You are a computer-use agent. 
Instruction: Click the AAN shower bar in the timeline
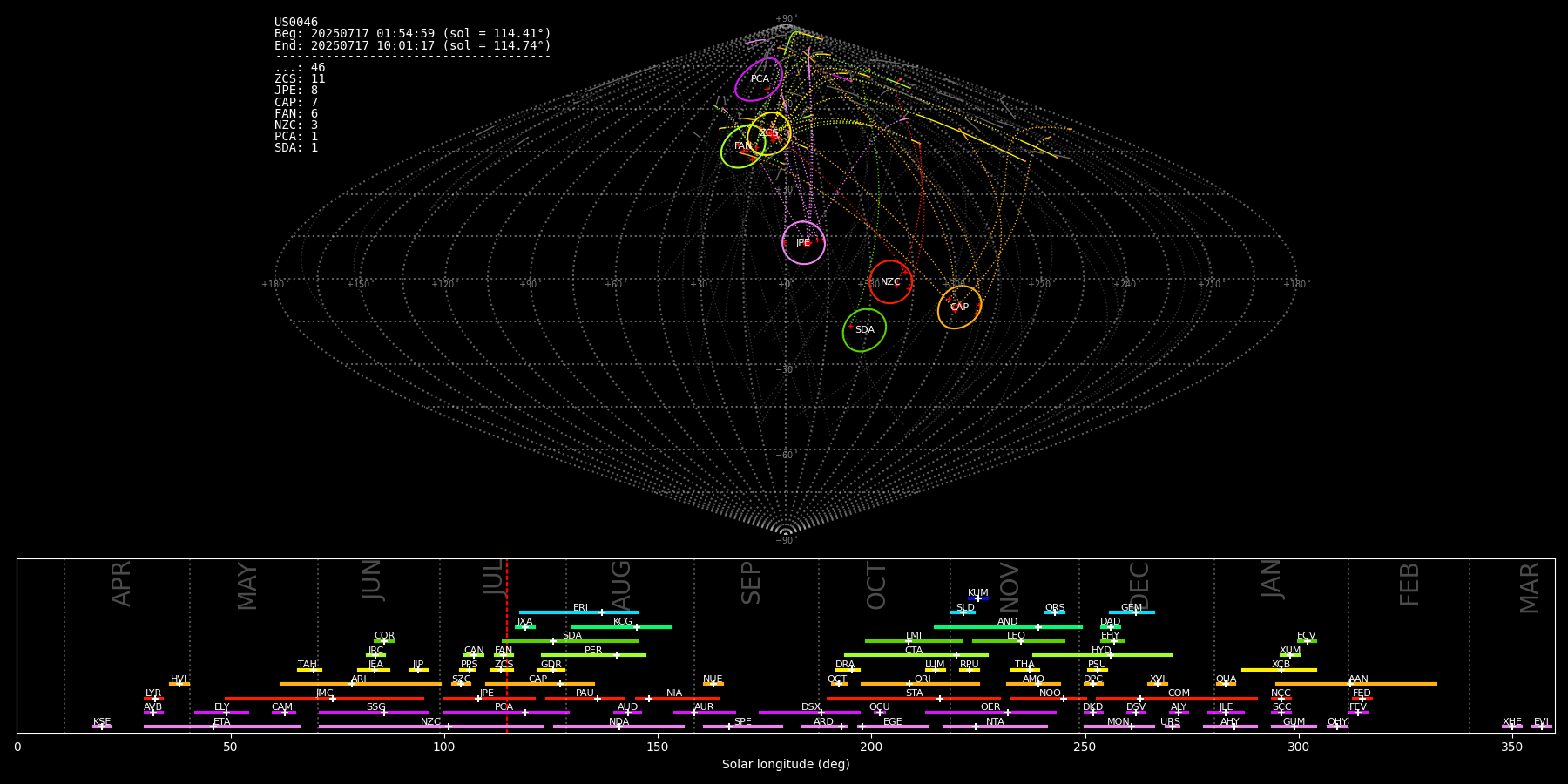click(x=1356, y=684)
